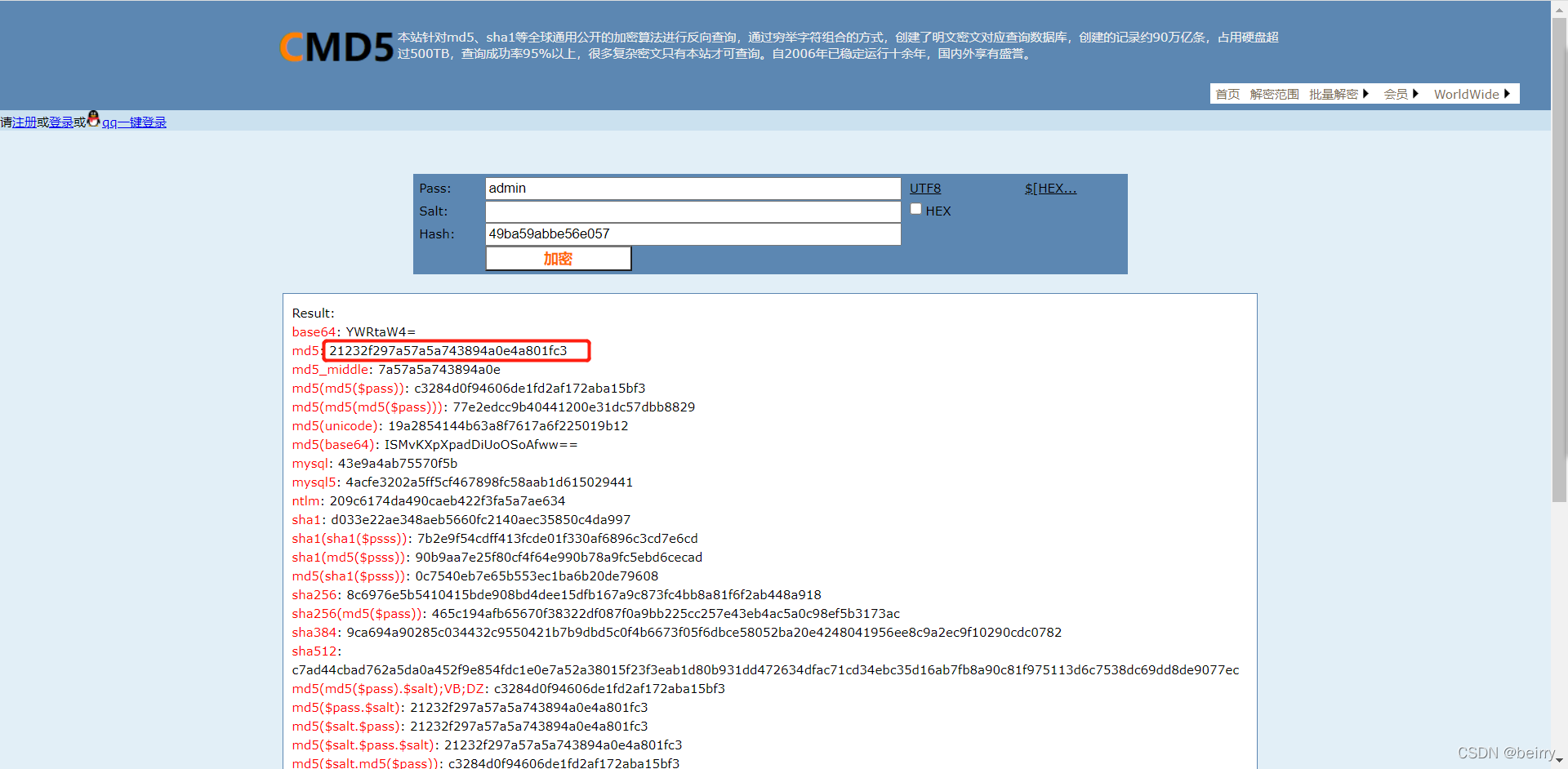The height and width of the screenshot is (769, 1568).
Task: Select the md5(unicode) result value
Action: (x=508, y=426)
